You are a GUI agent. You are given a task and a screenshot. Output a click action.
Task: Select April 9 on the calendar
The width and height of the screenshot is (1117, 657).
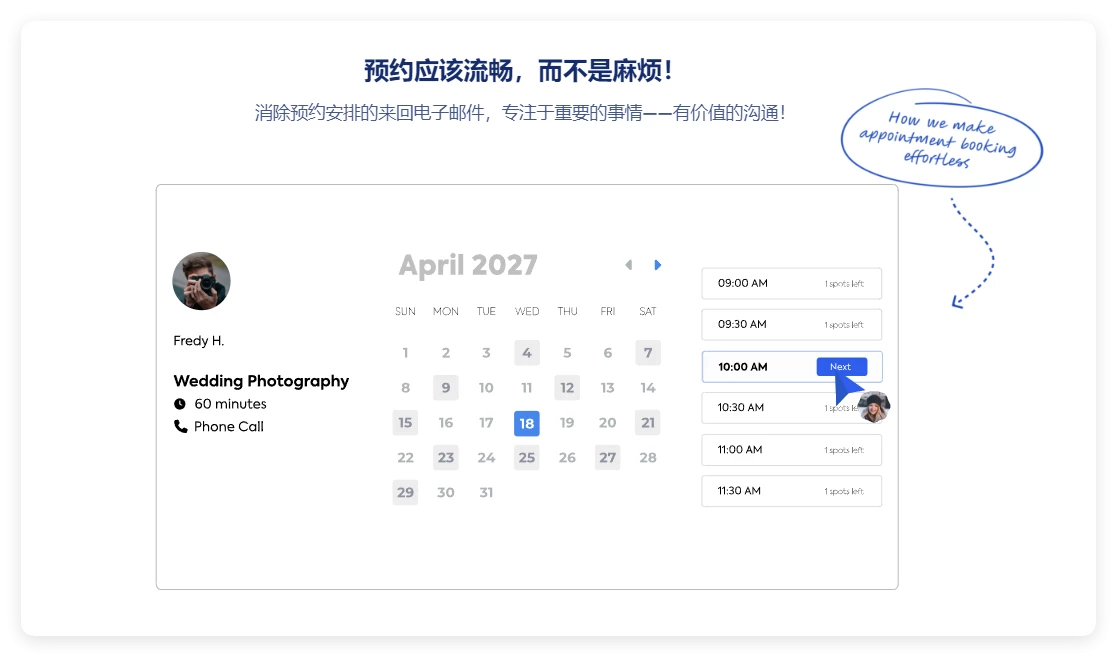[445, 387]
